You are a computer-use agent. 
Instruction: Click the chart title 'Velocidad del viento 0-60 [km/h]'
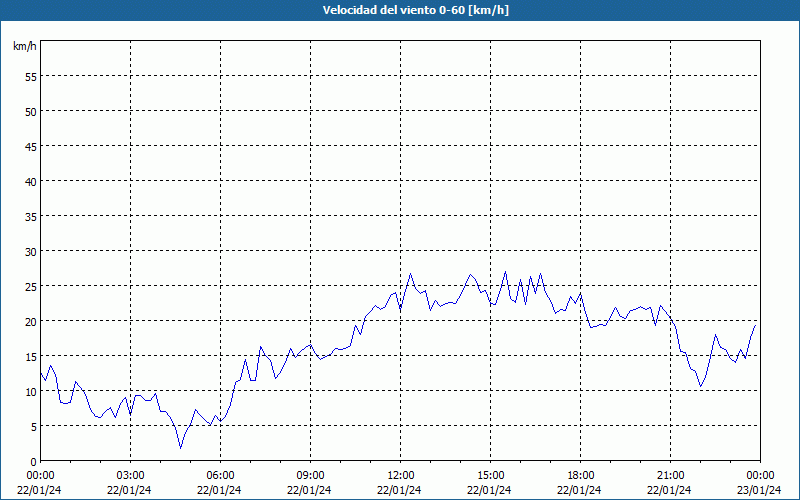click(415, 10)
